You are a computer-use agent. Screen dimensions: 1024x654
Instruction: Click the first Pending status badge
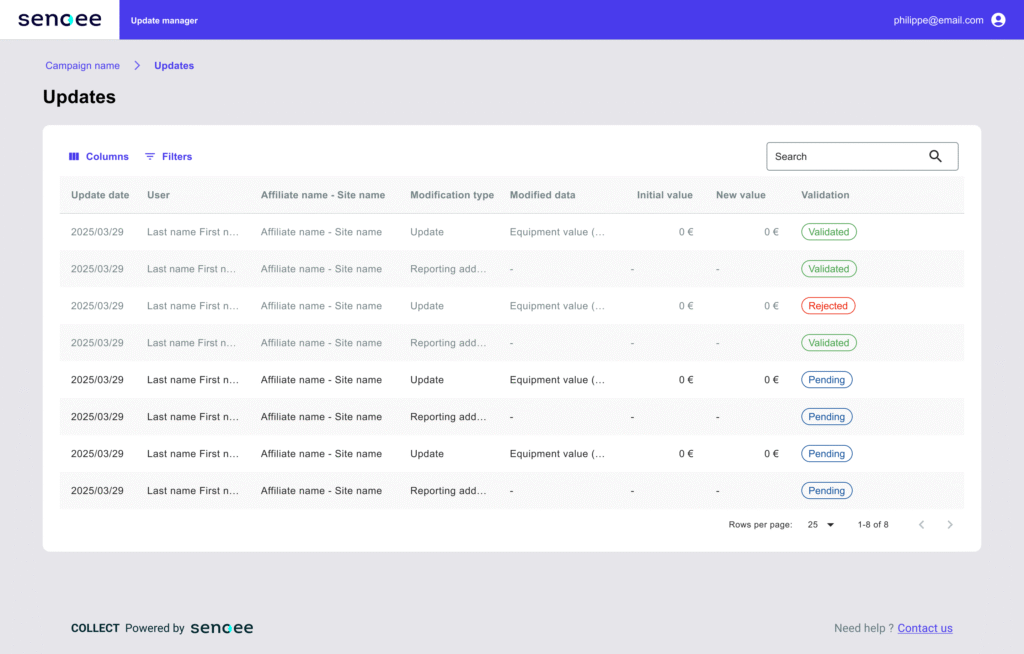[826, 380]
